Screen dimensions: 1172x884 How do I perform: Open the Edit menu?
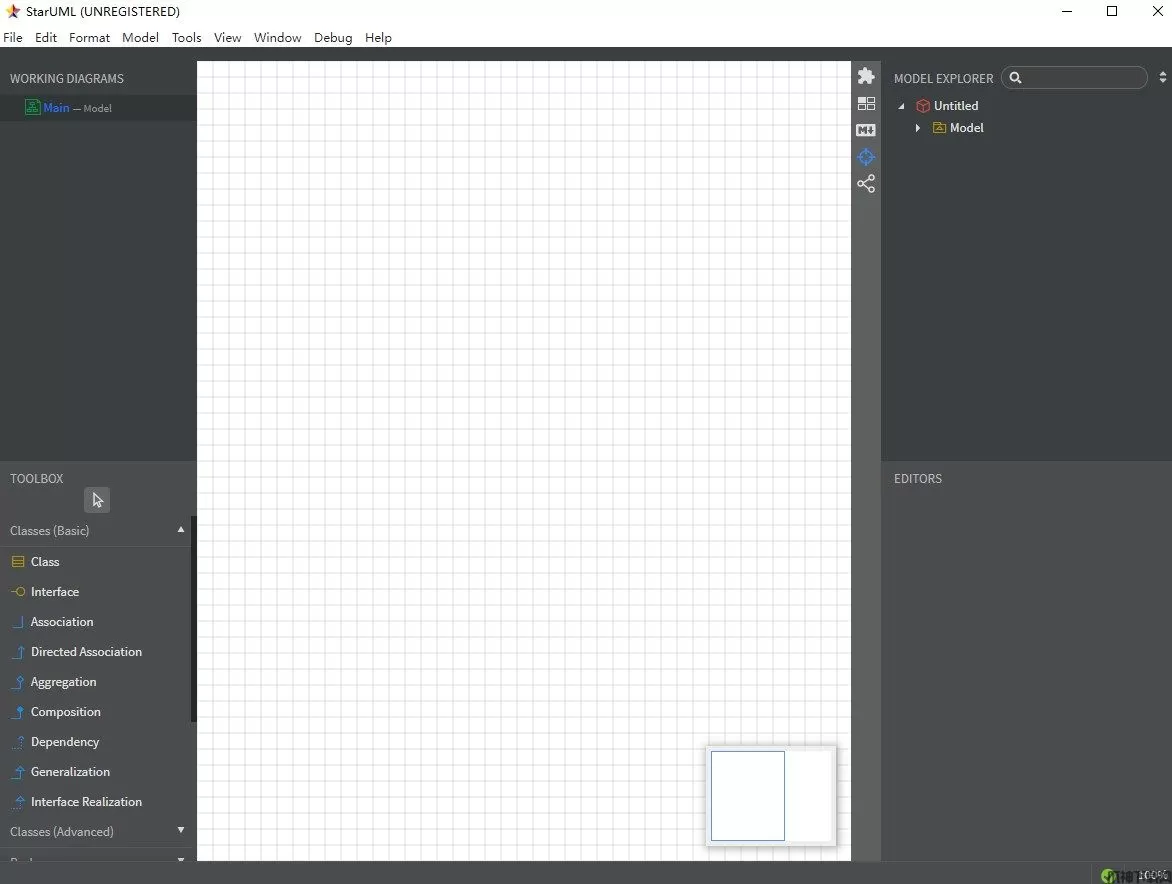point(46,37)
